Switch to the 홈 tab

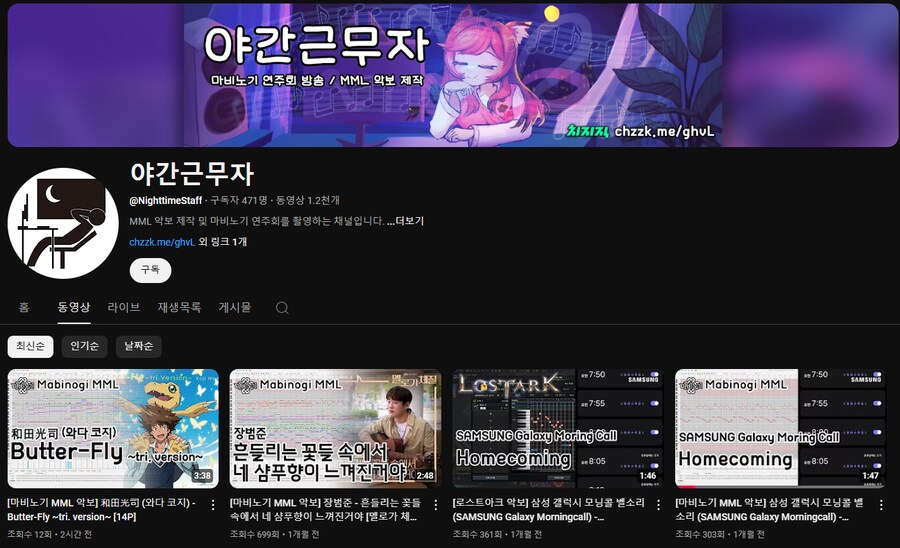coord(24,307)
